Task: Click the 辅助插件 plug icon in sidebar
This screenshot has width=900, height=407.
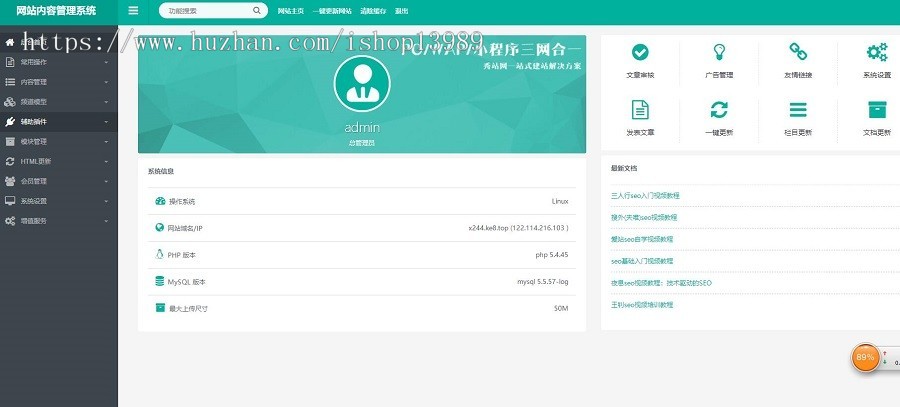Action: pos(10,122)
